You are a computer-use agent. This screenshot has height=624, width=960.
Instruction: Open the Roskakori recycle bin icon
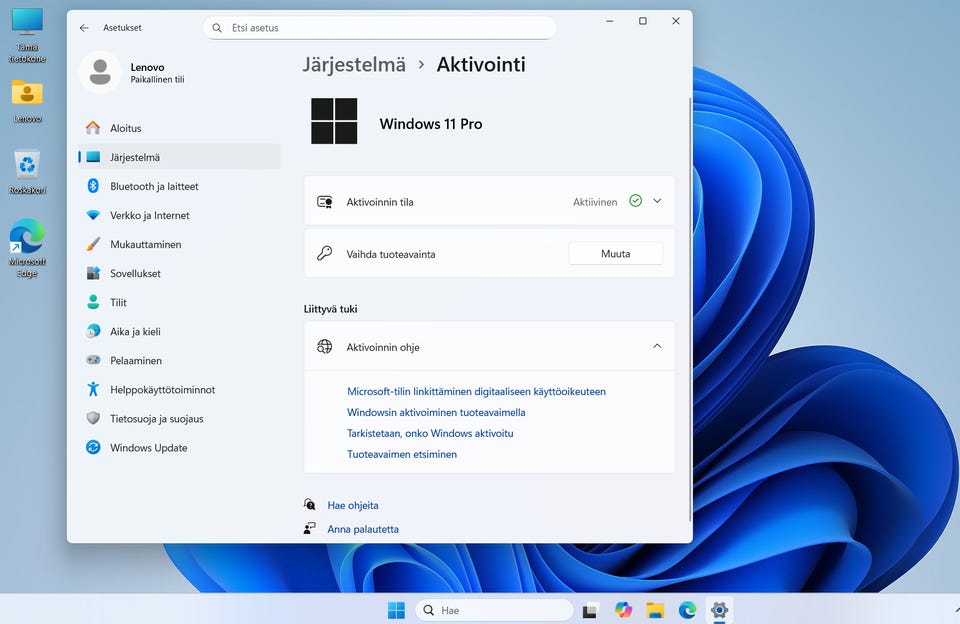point(27,166)
